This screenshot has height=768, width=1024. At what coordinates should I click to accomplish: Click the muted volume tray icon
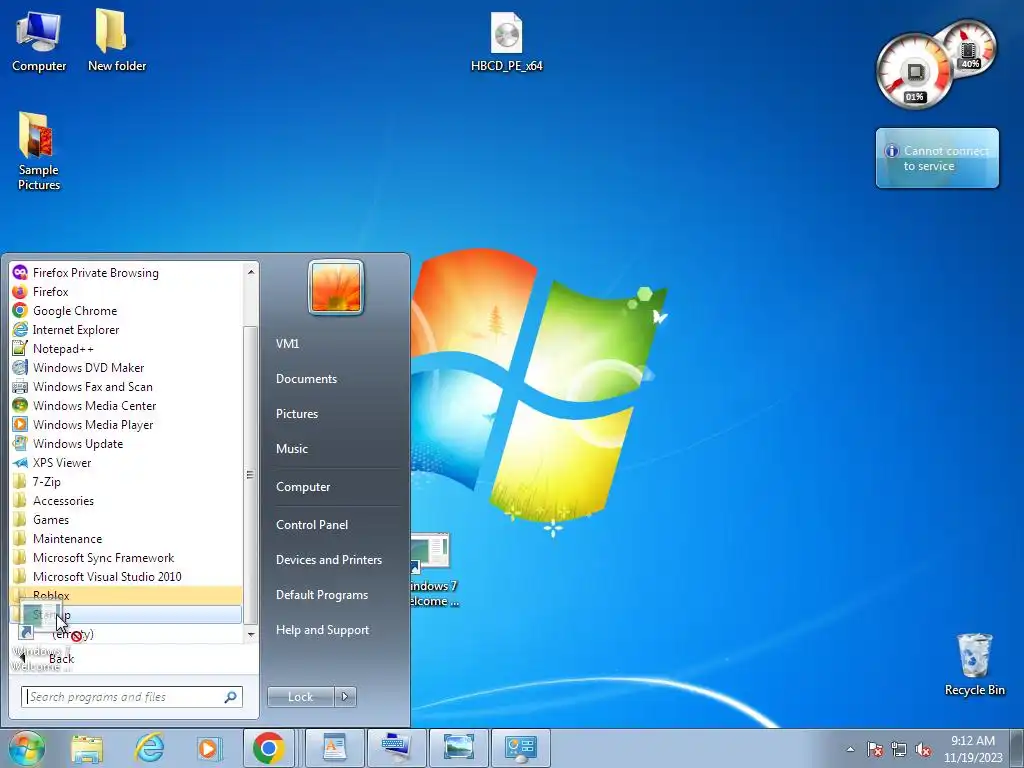click(x=923, y=749)
